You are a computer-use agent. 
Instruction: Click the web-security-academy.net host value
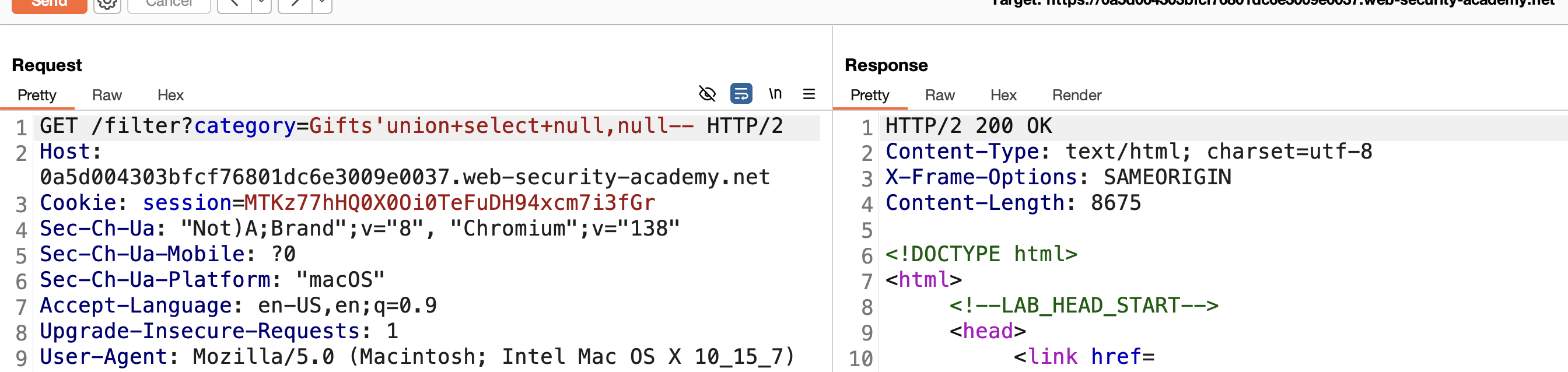point(405,177)
